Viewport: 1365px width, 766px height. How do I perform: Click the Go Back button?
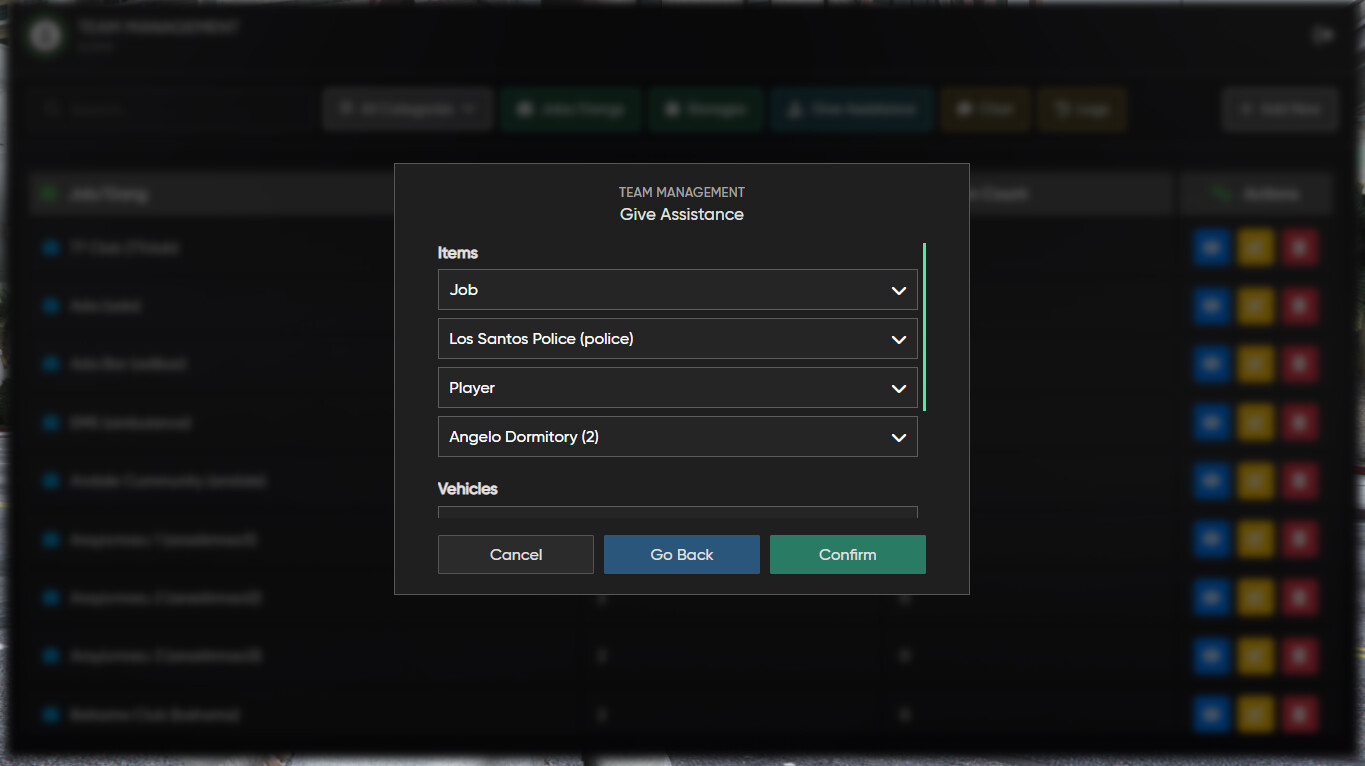point(681,554)
